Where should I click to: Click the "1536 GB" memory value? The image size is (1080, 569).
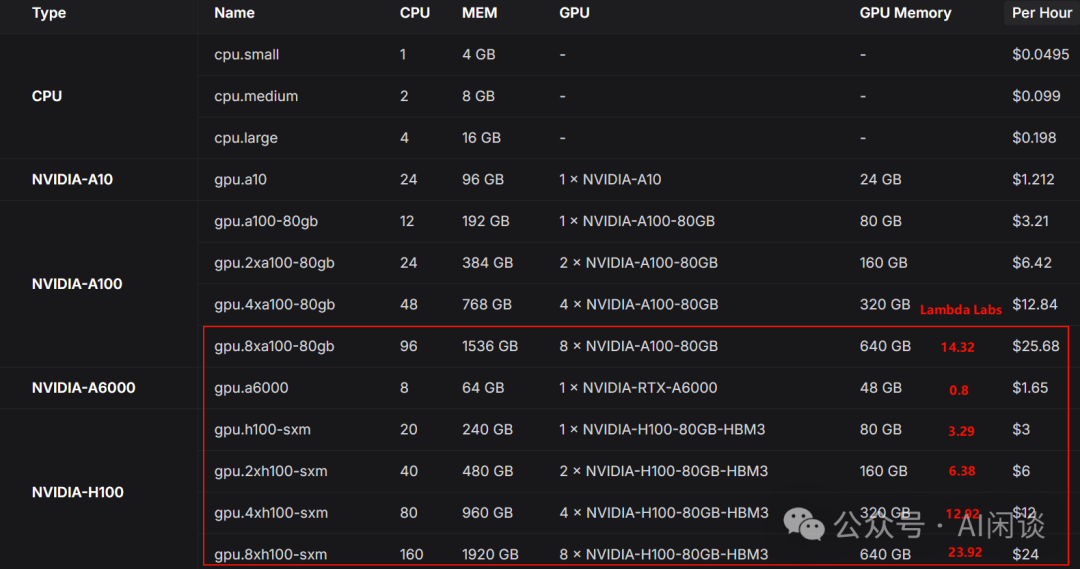490,346
